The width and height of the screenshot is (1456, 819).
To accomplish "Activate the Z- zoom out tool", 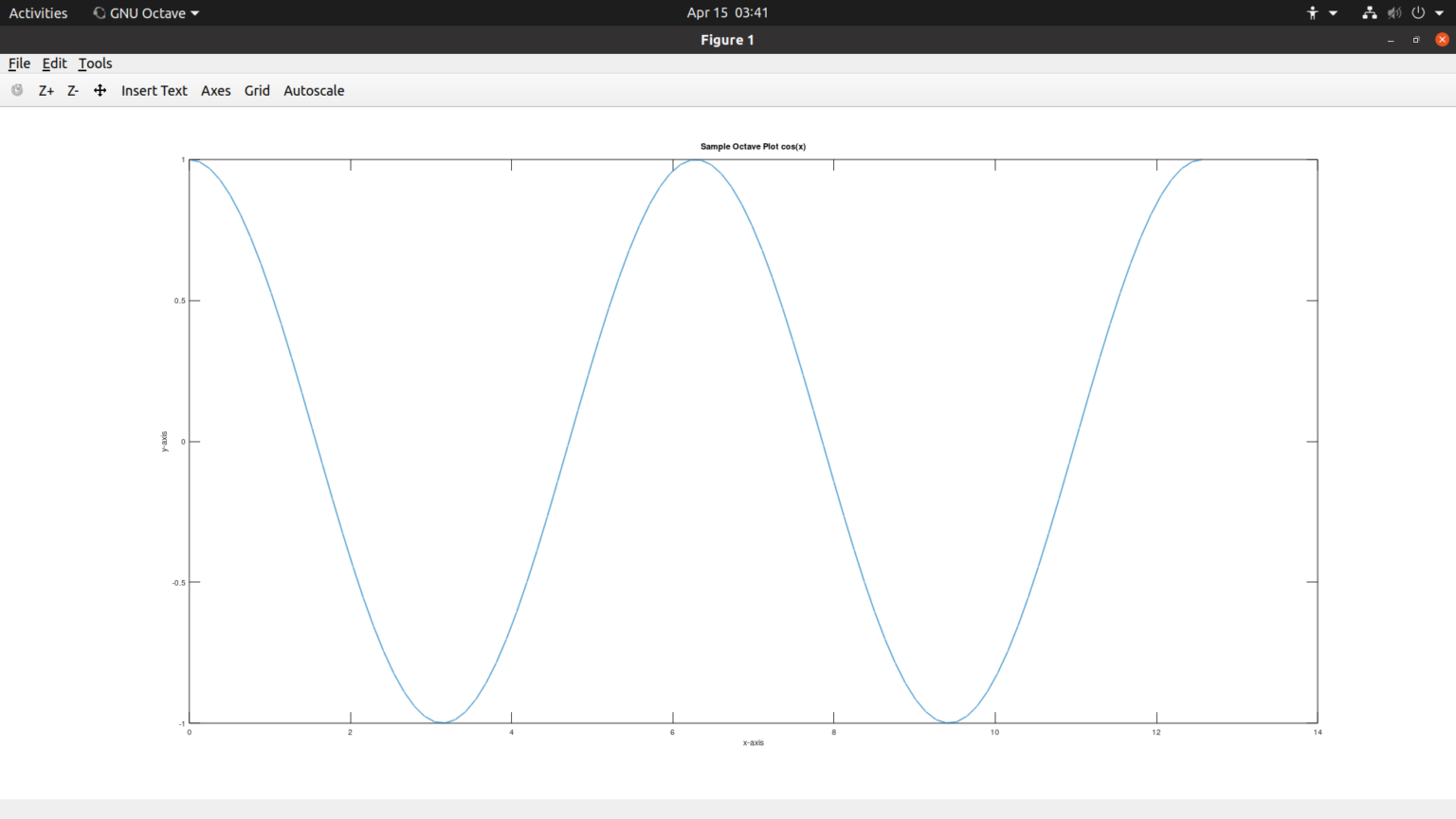I will [x=73, y=91].
